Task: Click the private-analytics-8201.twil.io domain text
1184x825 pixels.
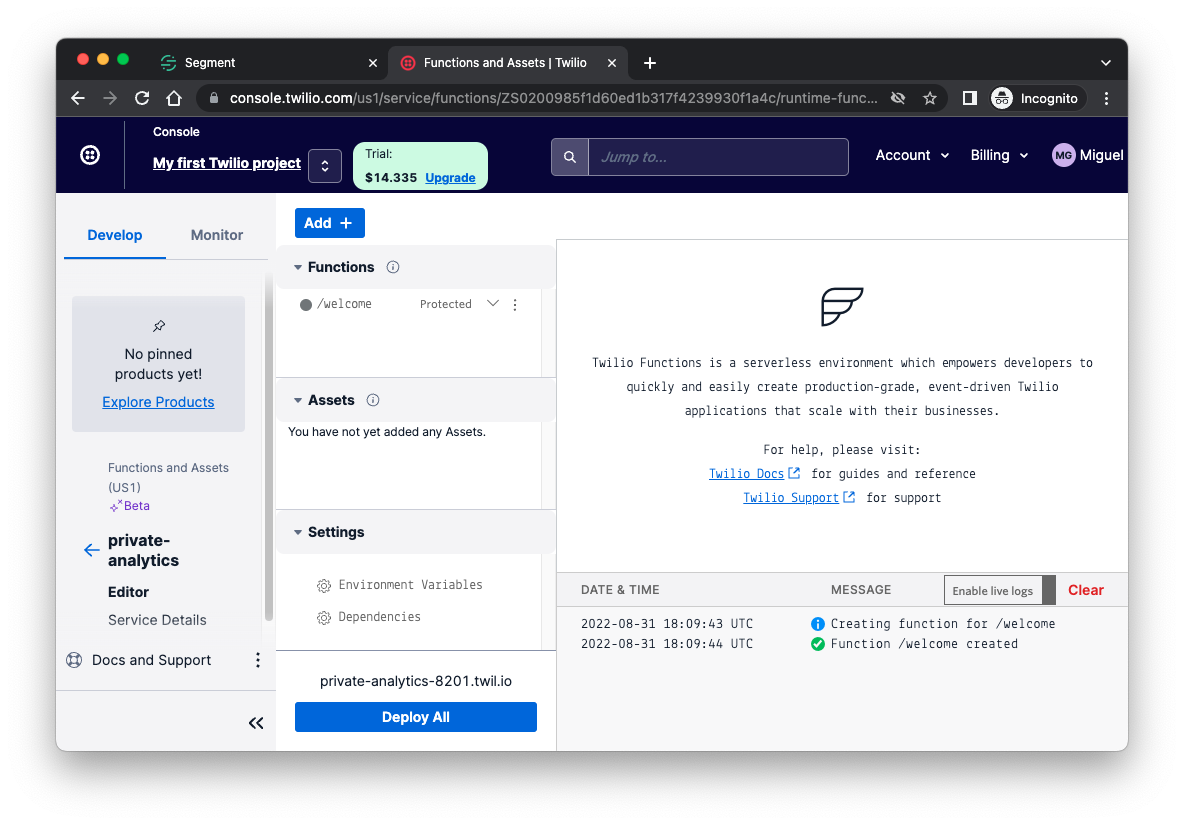Action: click(x=415, y=682)
